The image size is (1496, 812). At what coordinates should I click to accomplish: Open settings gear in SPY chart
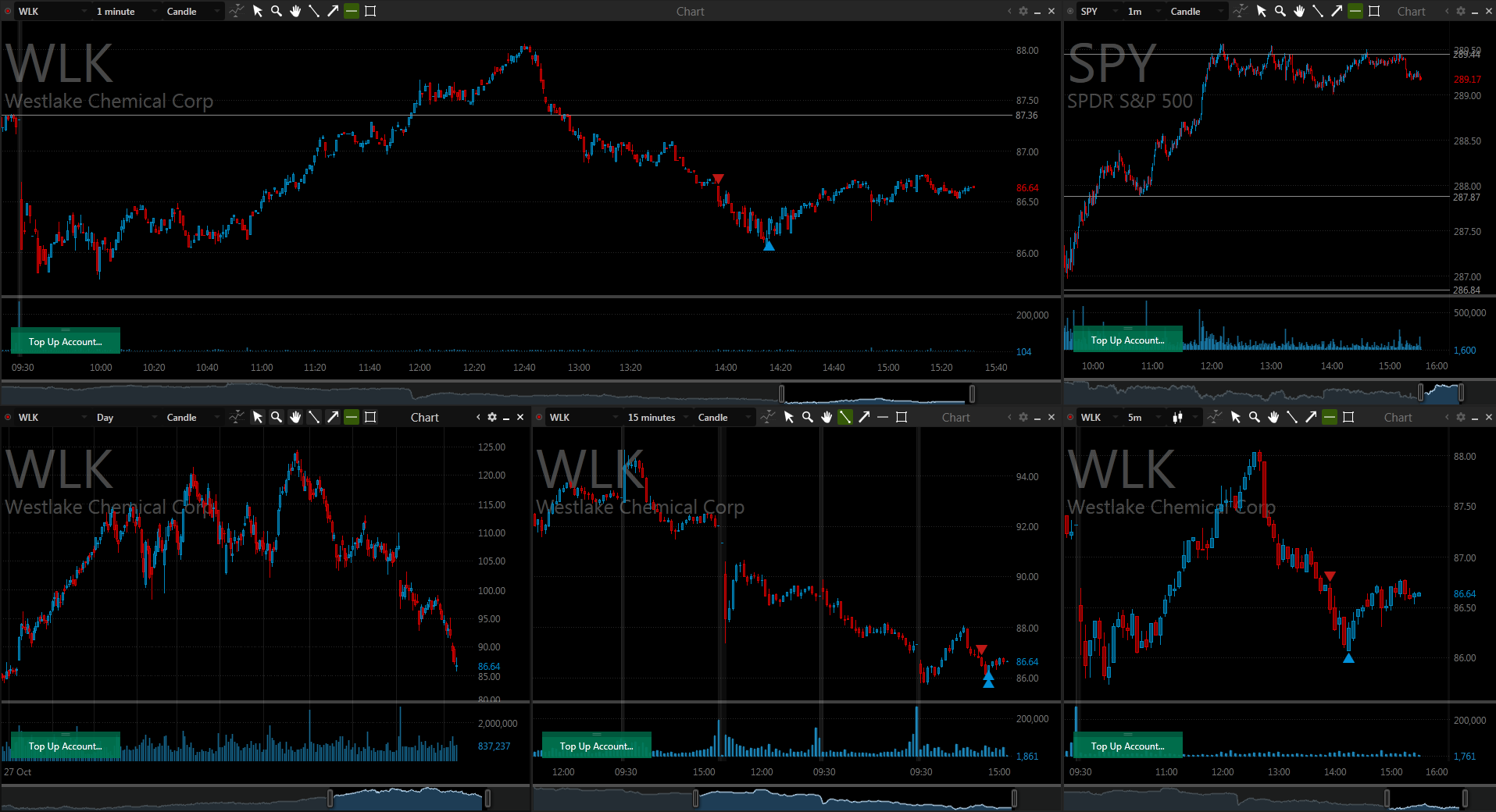tap(1461, 11)
